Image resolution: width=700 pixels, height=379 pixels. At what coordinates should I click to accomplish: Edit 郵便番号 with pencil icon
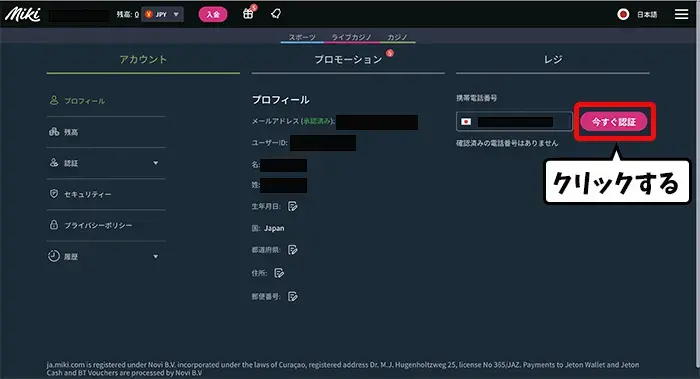pyautogui.click(x=293, y=296)
